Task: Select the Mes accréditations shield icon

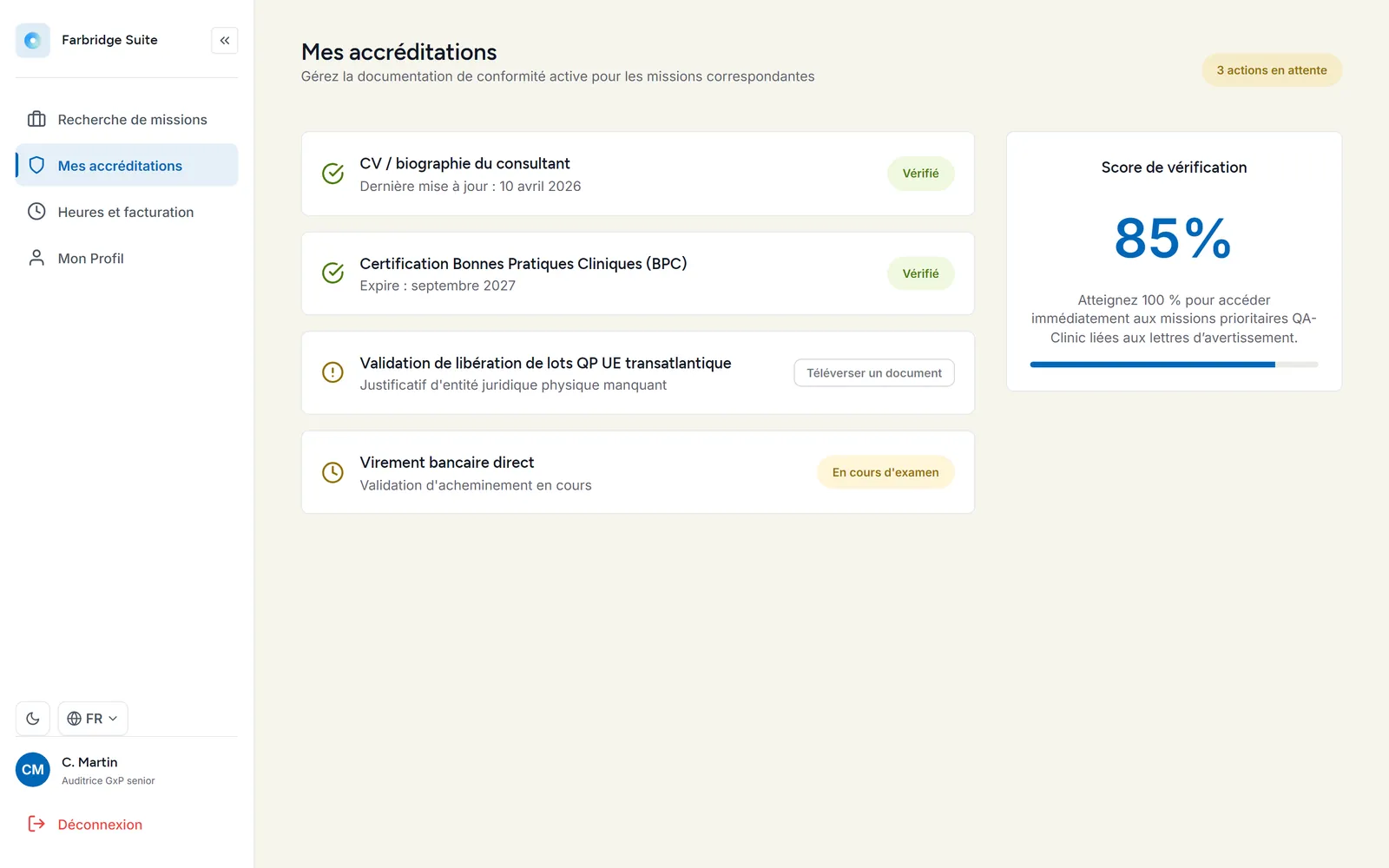Action: click(36, 166)
